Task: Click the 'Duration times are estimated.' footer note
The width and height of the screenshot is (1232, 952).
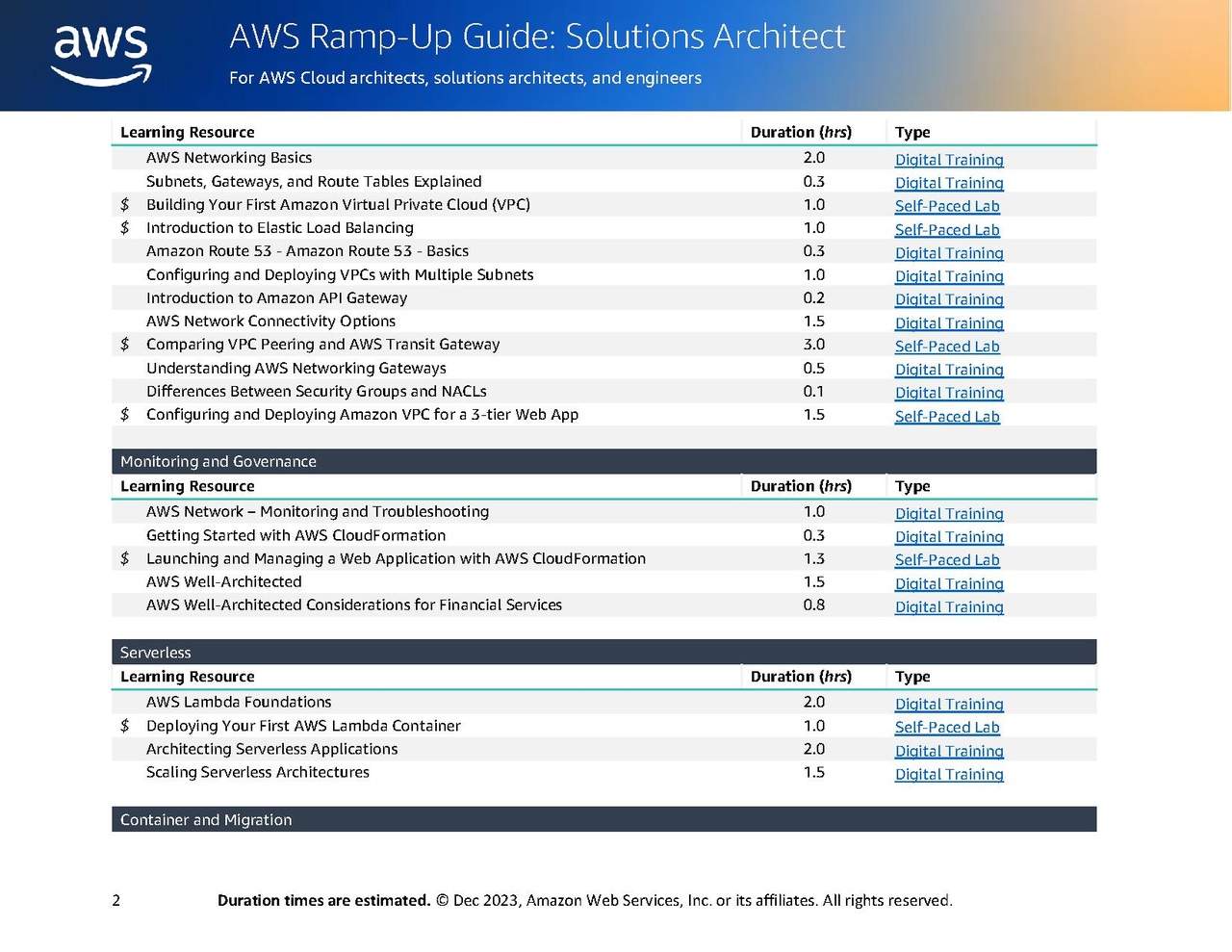Action: pyautogui.click(x=323, y=901)
